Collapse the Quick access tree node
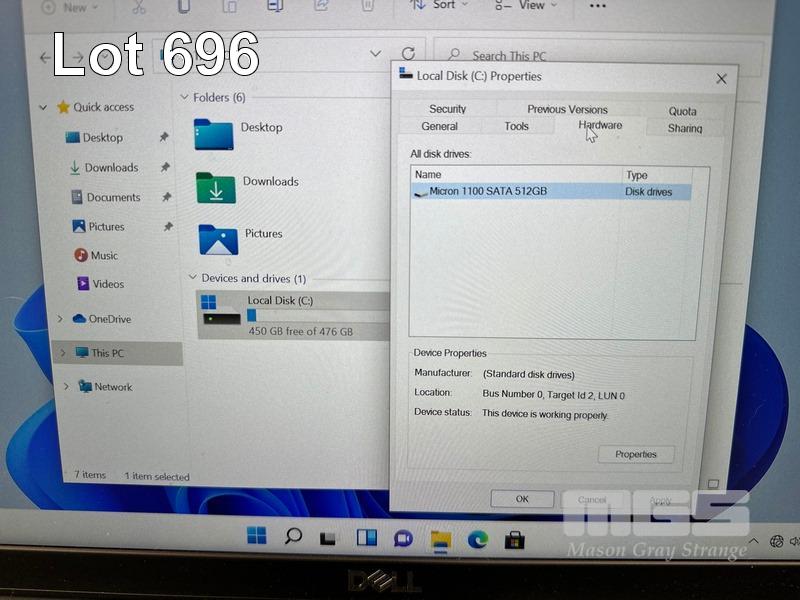 click(43, 108)
